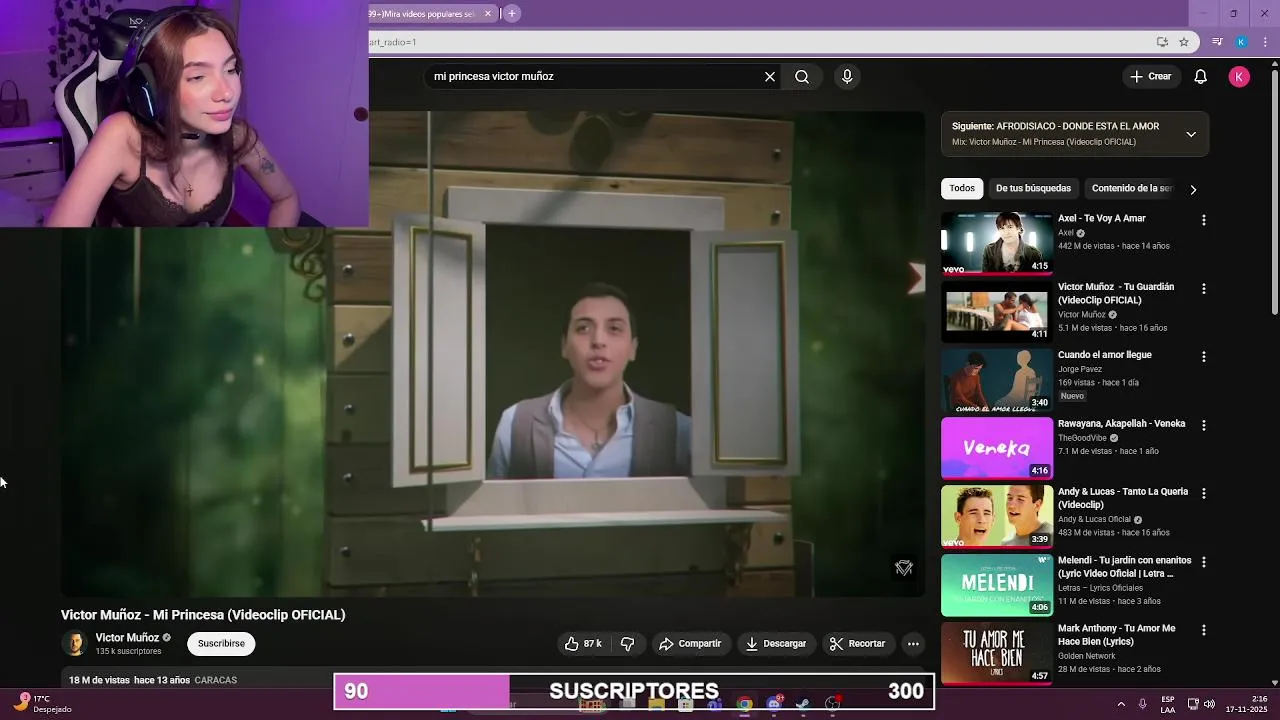
Task: Open Melendi lyric video thumbnail
Action: (997, 585)
